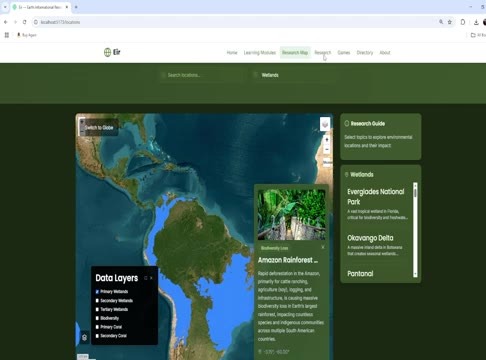Open Okavango Delta entry

point(378,245)
